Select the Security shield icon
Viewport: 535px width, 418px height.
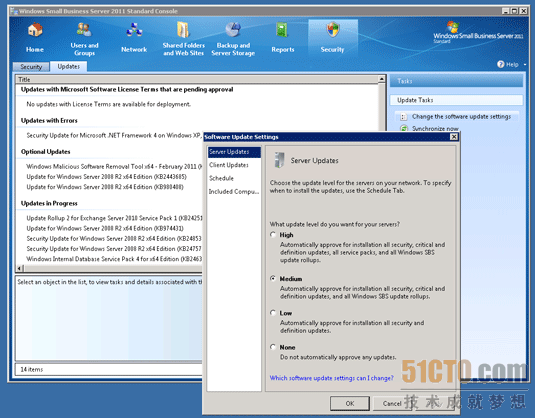tap(333, 30)
